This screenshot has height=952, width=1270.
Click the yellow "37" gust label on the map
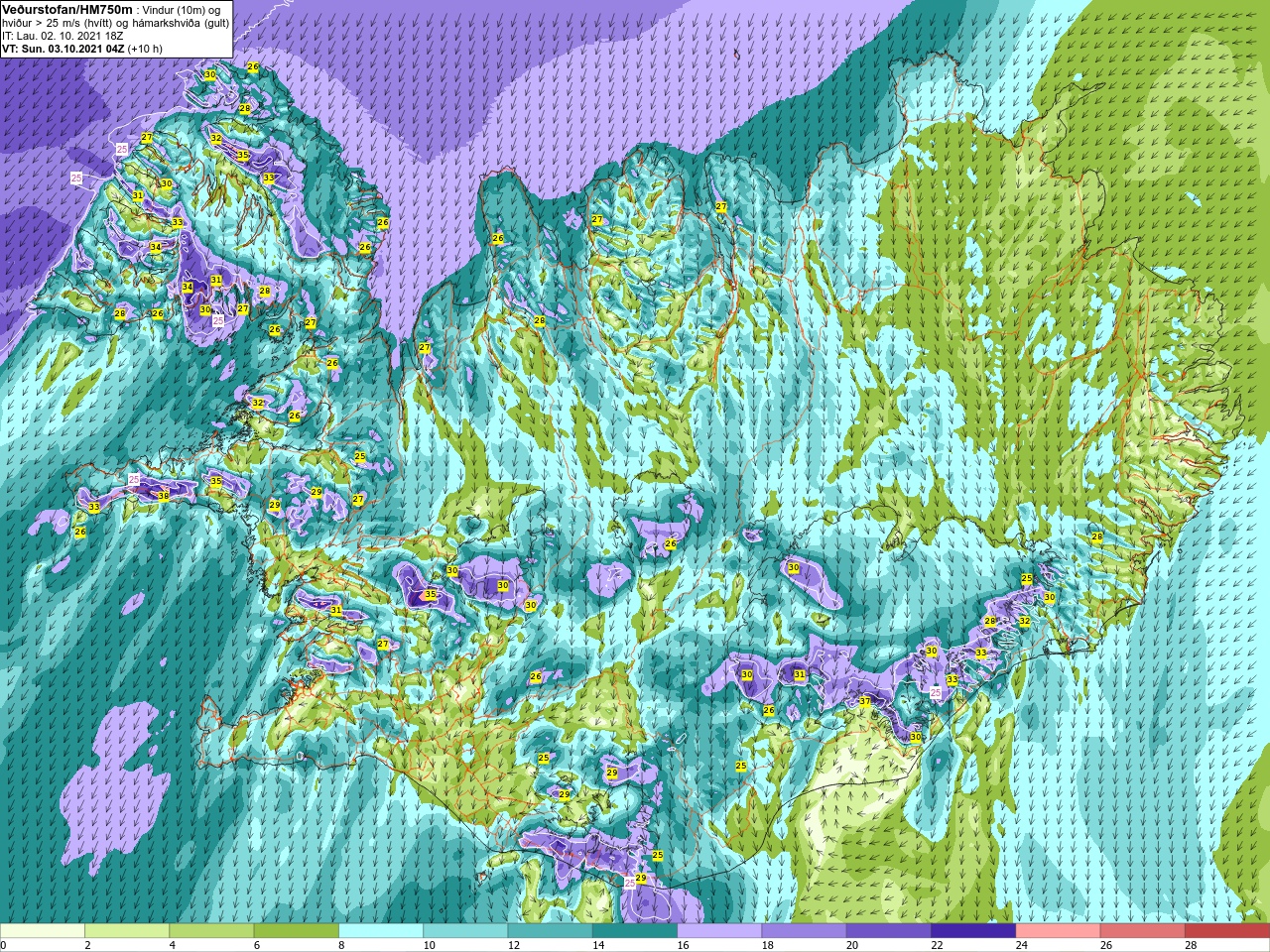pos(865,701)
